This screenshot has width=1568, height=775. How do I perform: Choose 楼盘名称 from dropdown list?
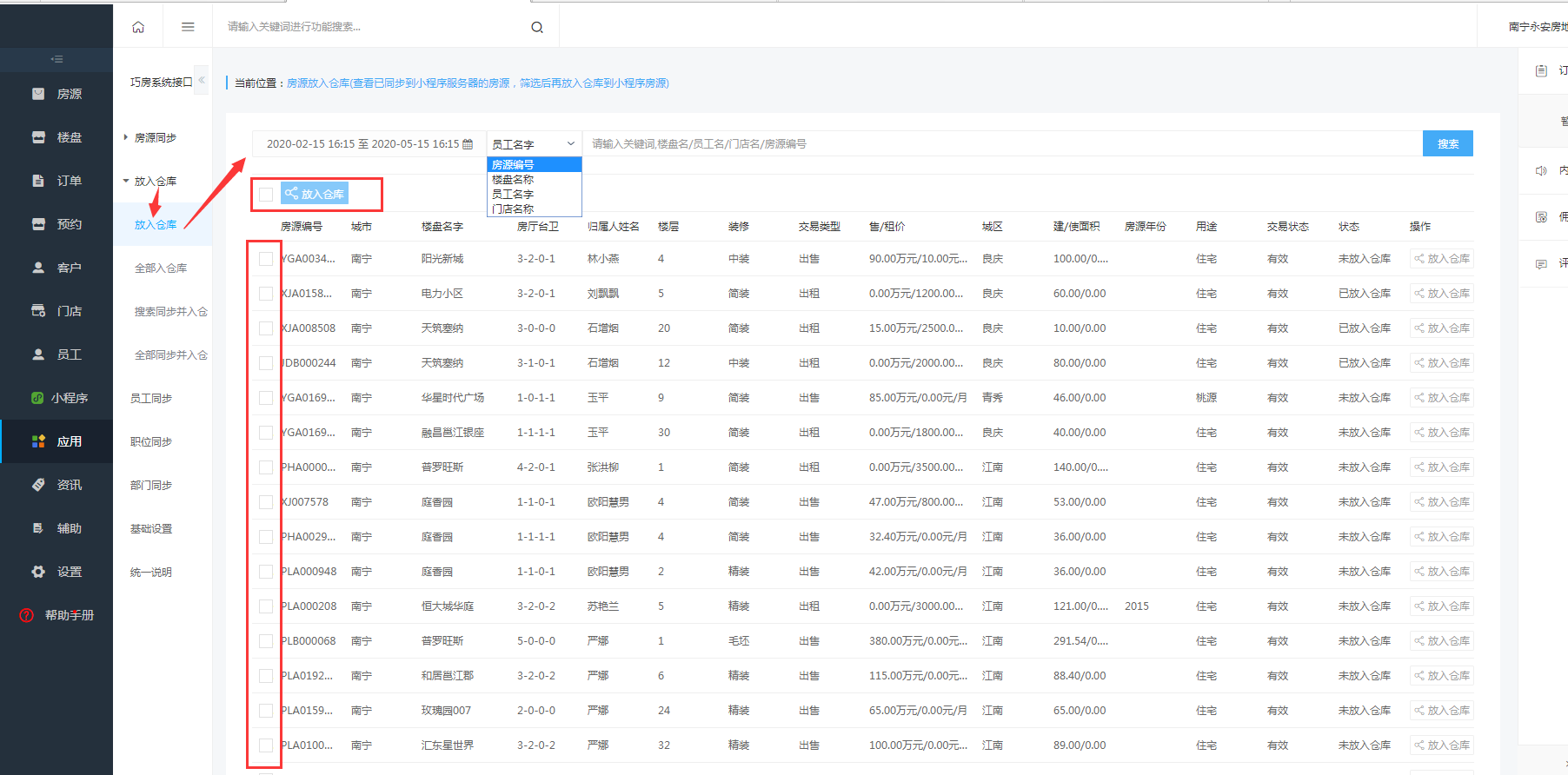[513, 180]
